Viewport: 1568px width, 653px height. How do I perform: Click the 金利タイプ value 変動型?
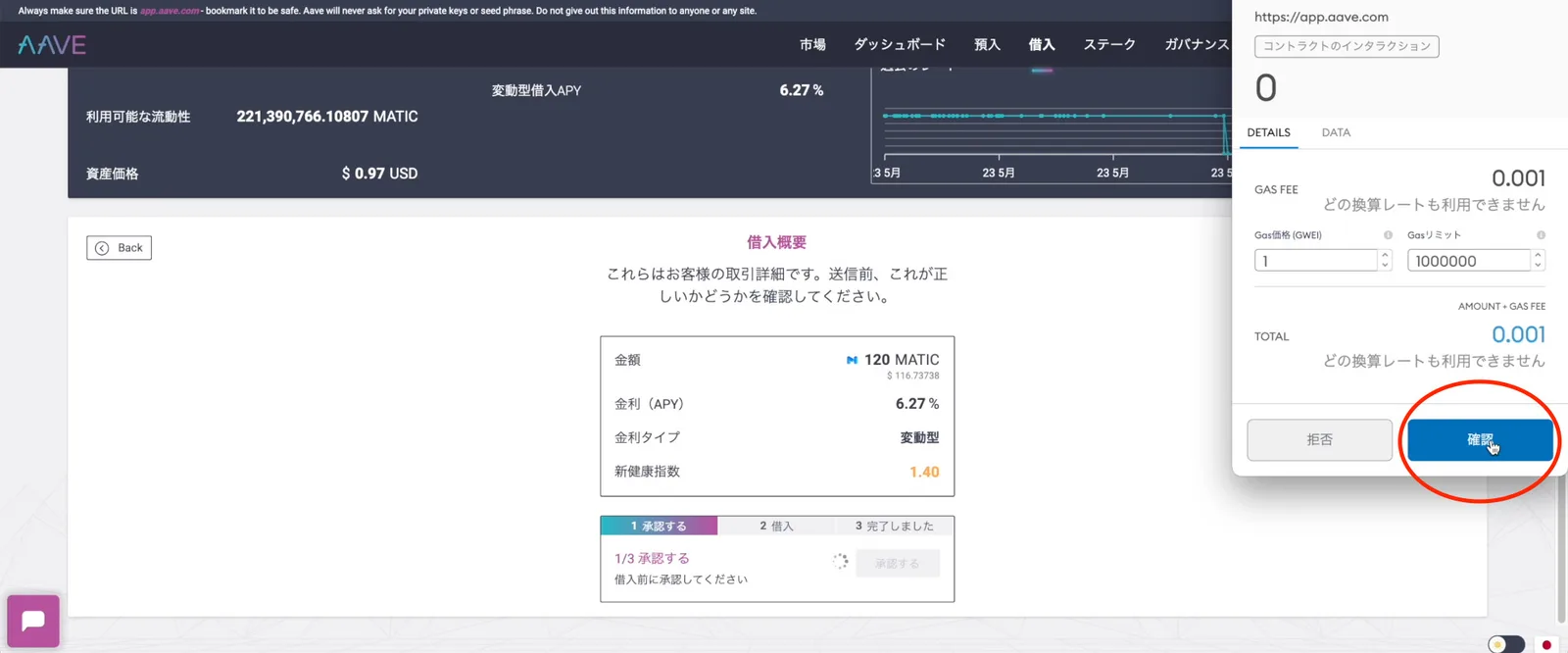[919, 437]
